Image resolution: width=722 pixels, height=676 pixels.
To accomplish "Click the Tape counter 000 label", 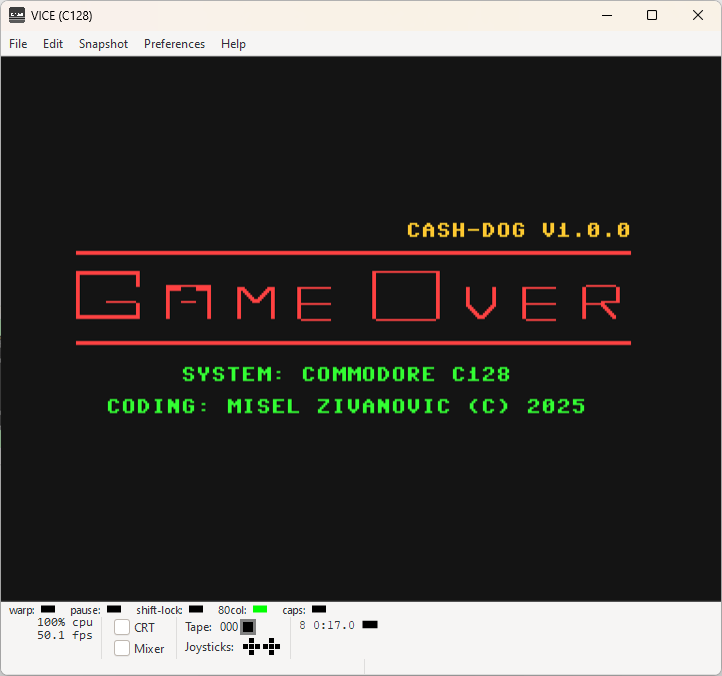I will click(x=229, y=627).
